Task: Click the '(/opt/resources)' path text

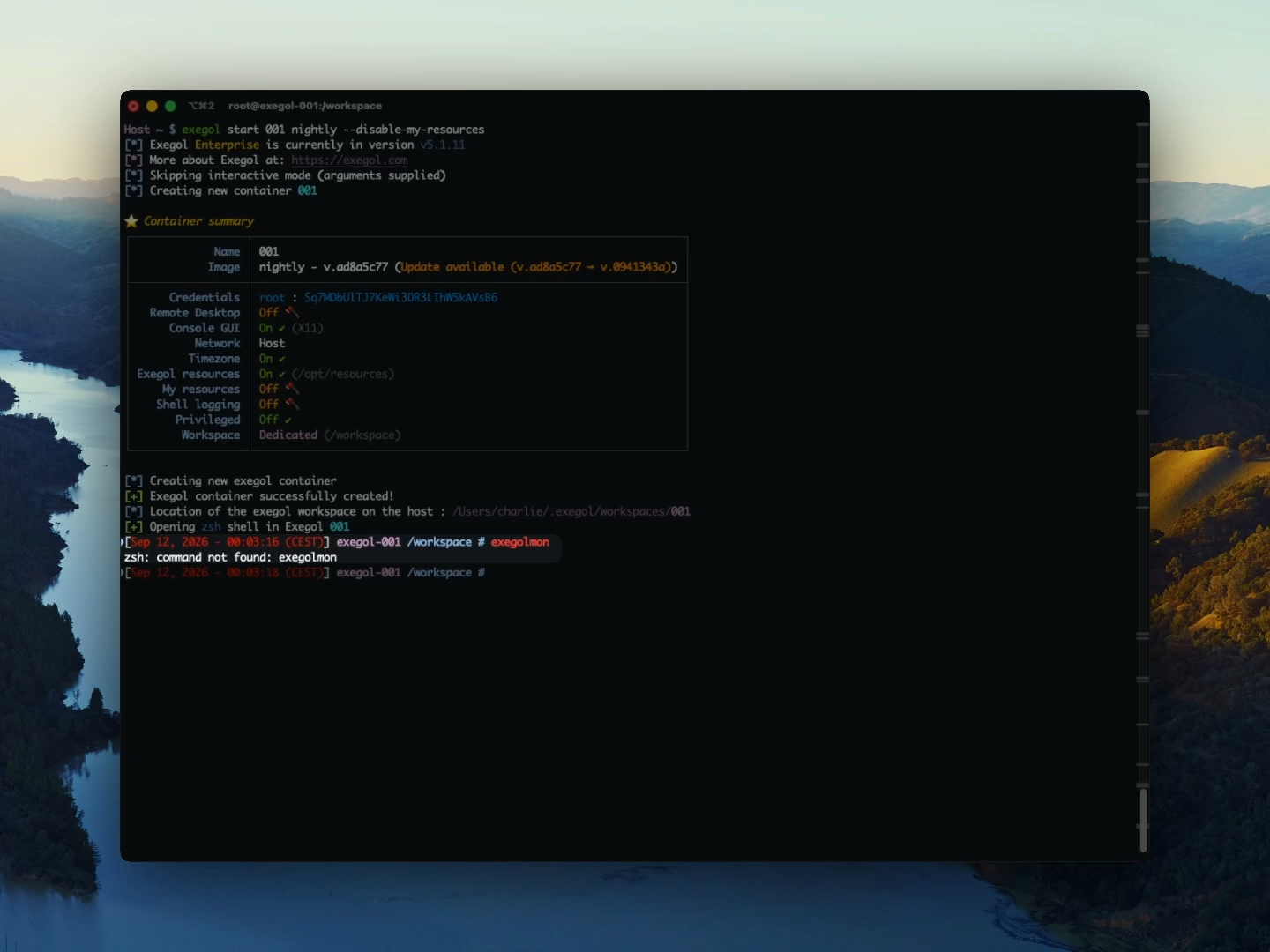Action: pos(343,375)
